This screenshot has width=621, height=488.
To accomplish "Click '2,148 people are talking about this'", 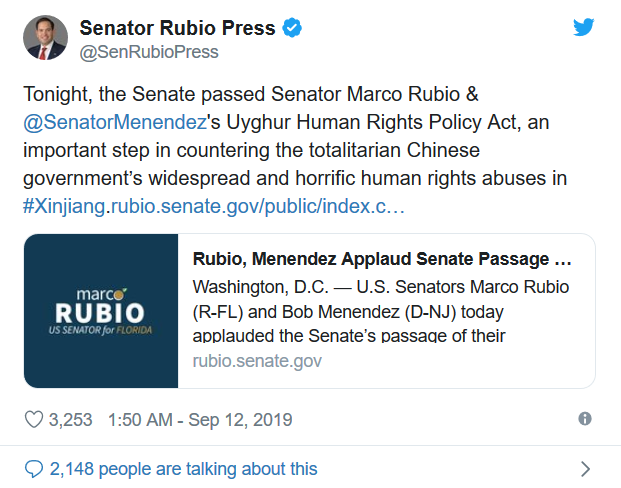I will tap(183, 469).
